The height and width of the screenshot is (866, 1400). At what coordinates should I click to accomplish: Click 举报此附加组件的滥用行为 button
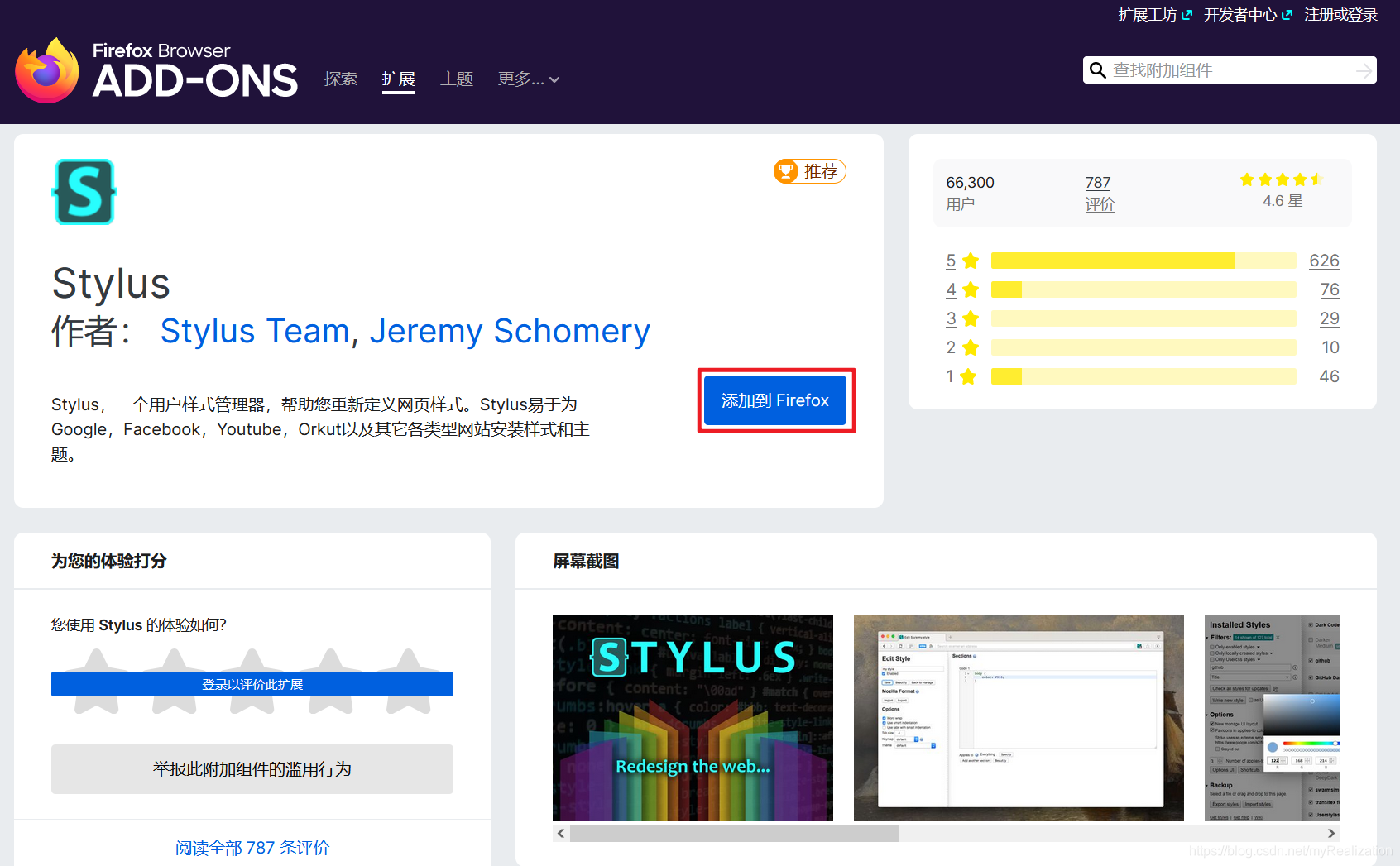pos(252,769)
